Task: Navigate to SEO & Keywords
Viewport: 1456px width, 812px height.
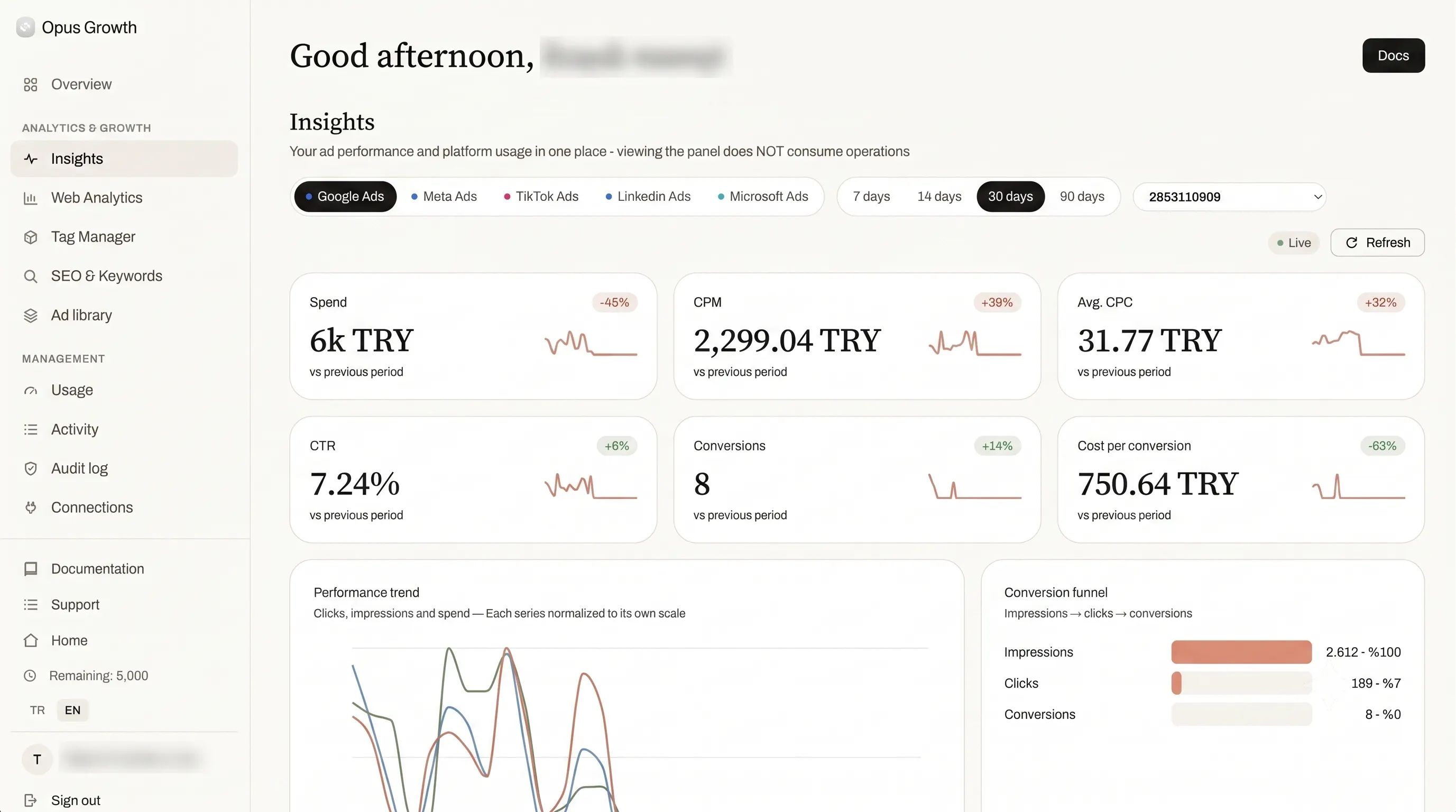Action: click(x=124, y=276)
